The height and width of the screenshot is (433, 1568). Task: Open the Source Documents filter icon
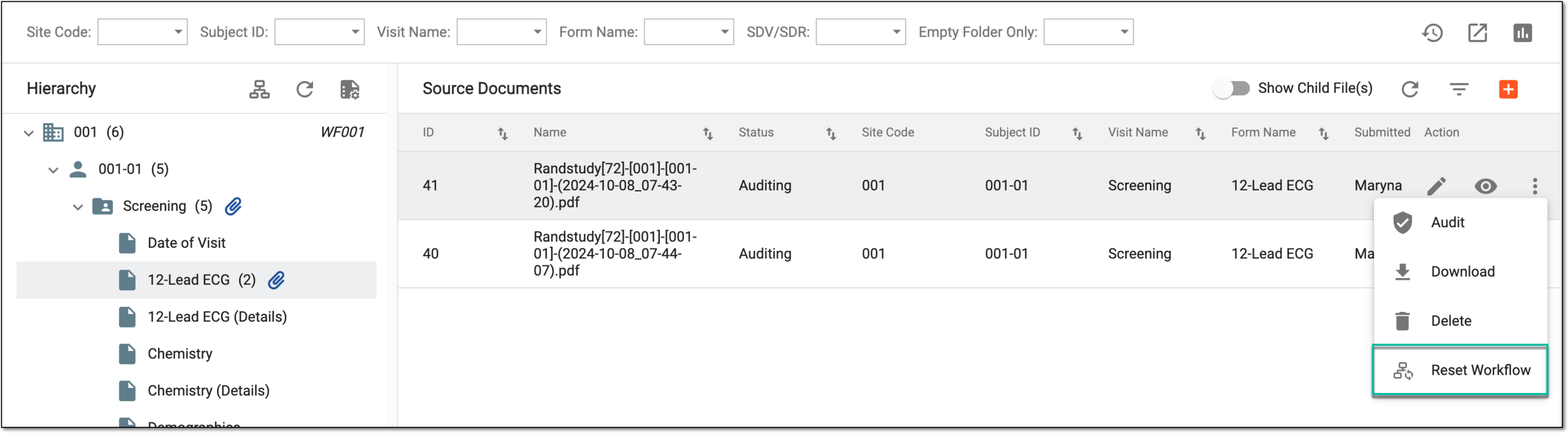pos(1459,89)
